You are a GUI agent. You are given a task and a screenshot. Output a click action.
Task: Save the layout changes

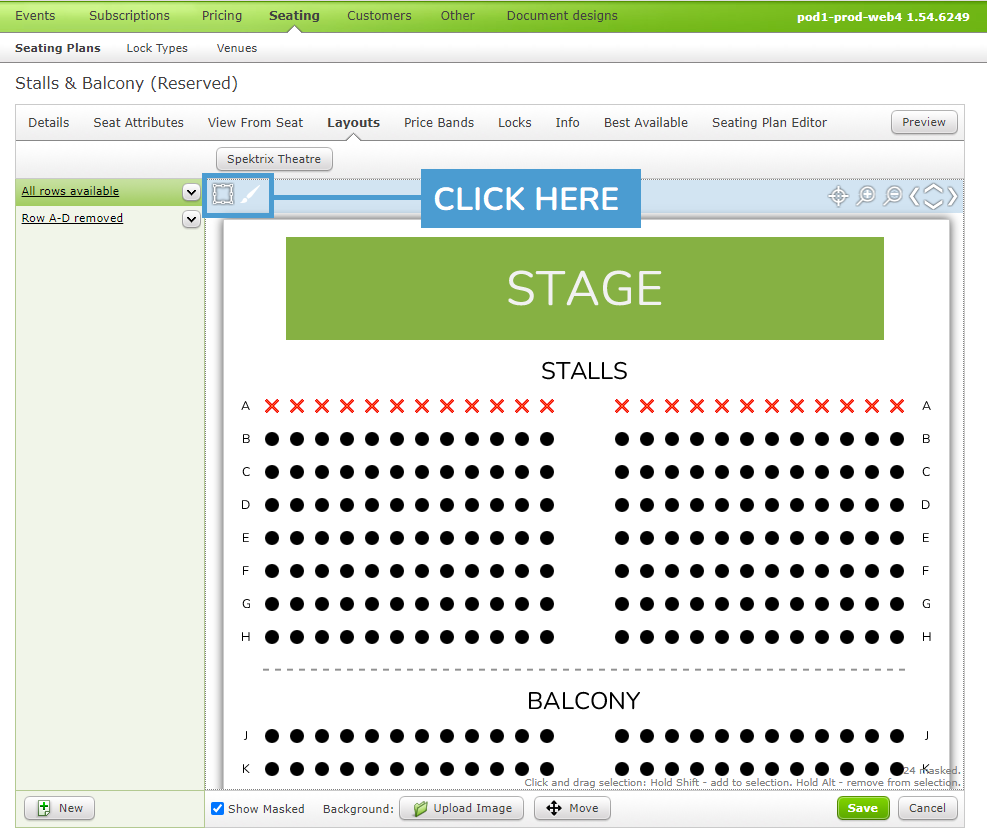862,808
